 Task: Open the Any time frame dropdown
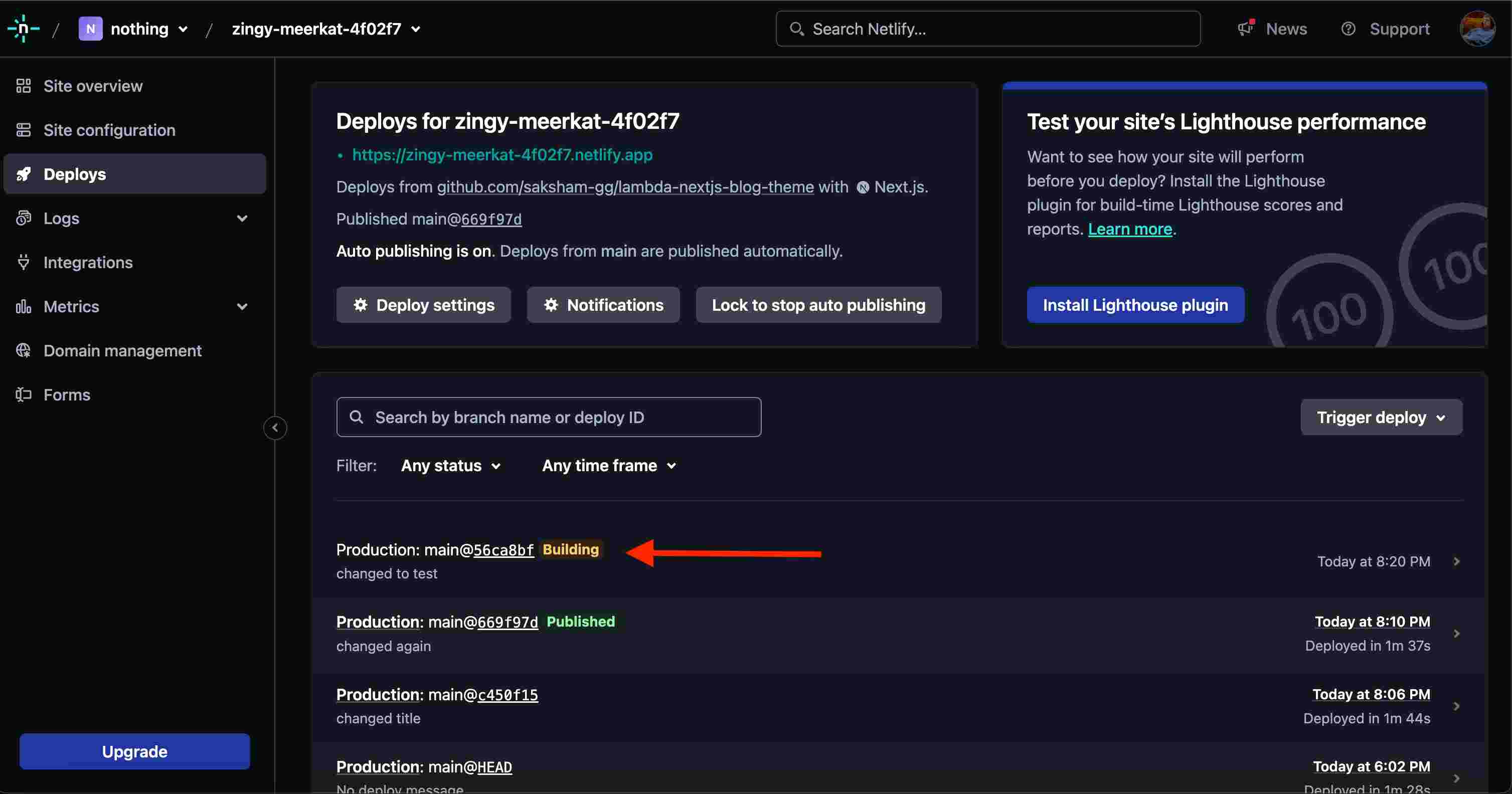(609, 466)
